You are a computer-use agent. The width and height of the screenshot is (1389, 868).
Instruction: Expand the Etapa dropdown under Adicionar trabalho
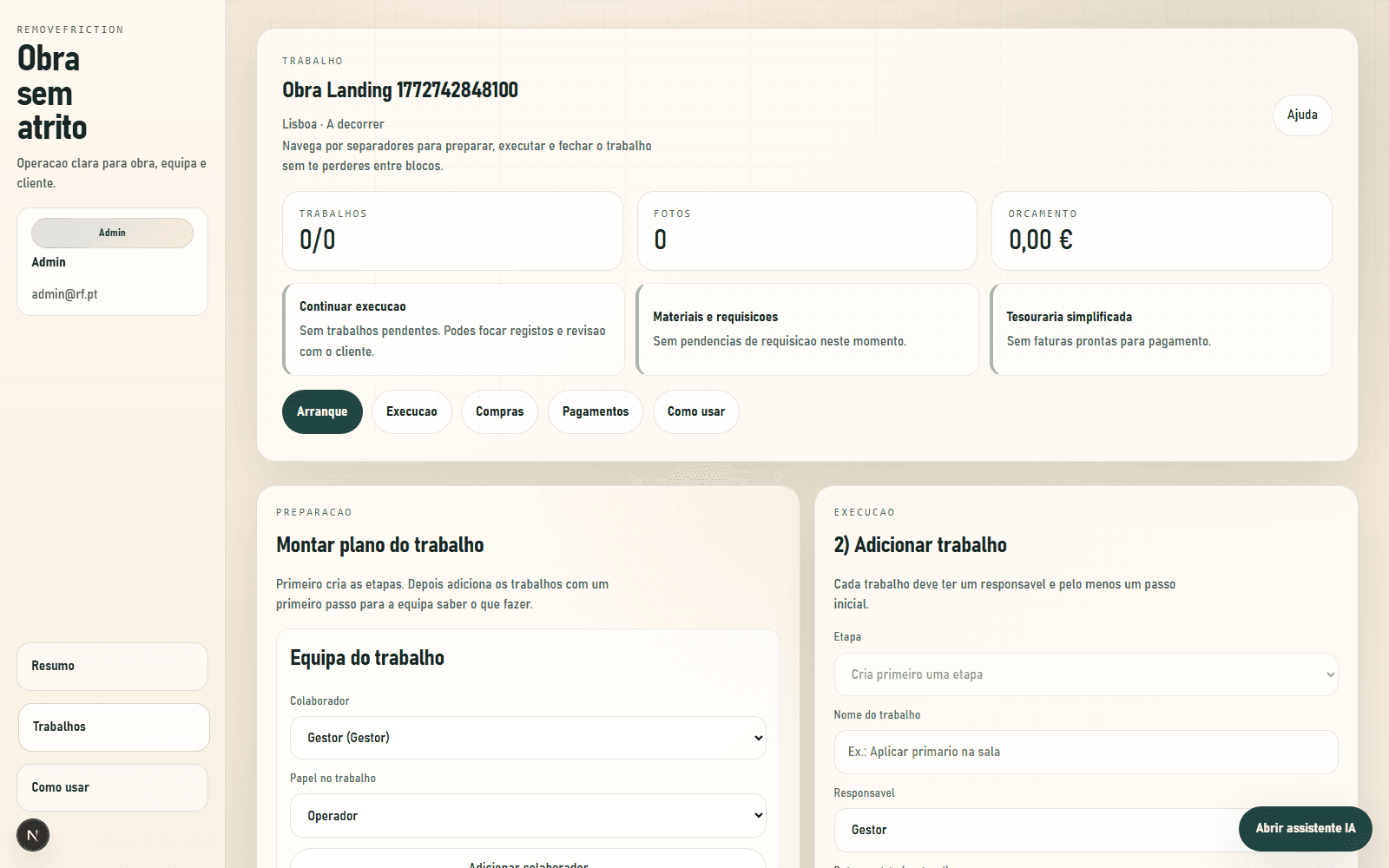(x=1085, y=674)
